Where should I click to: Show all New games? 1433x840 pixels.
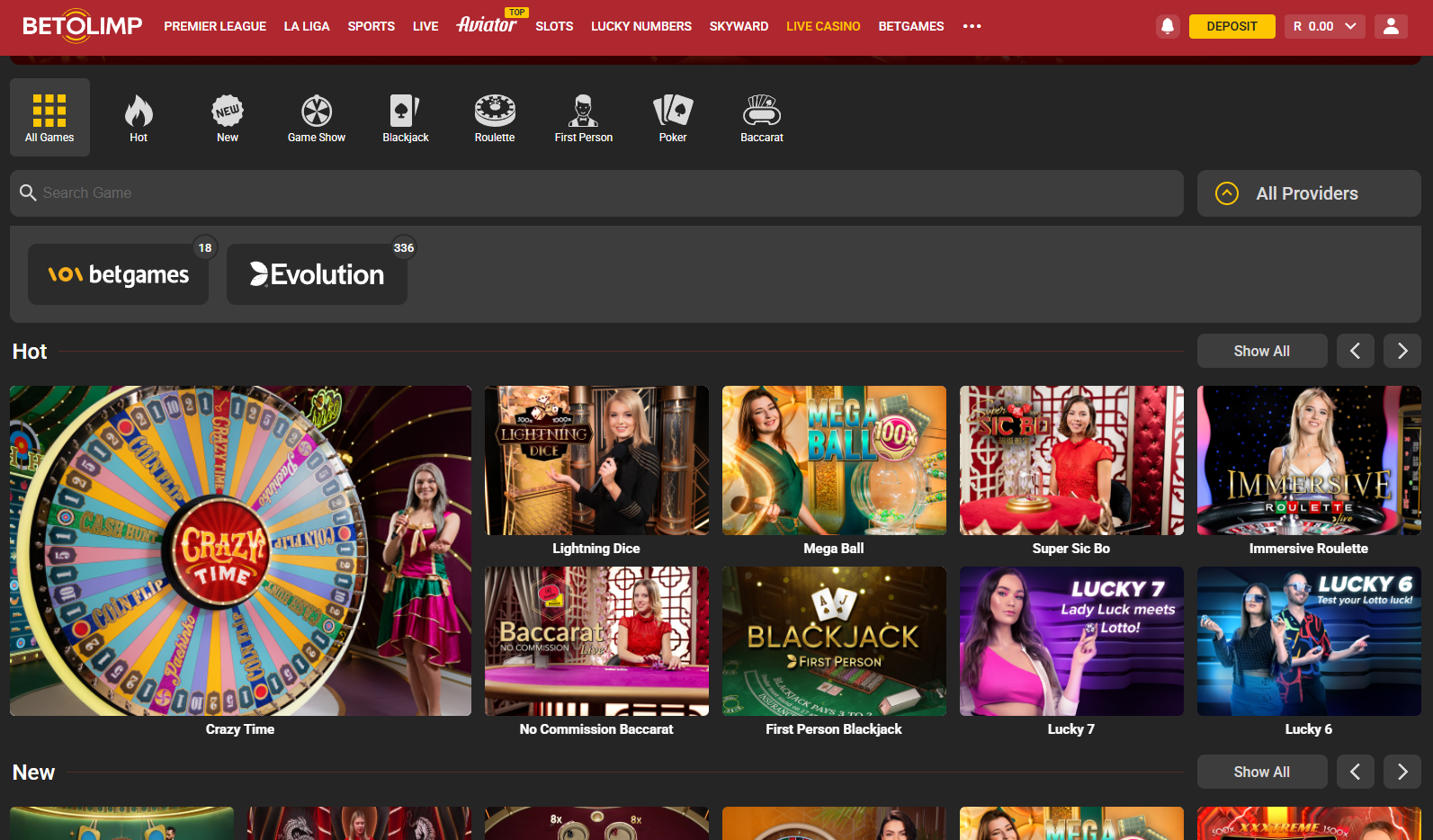pyautogui.click(x=1262, y=772)
